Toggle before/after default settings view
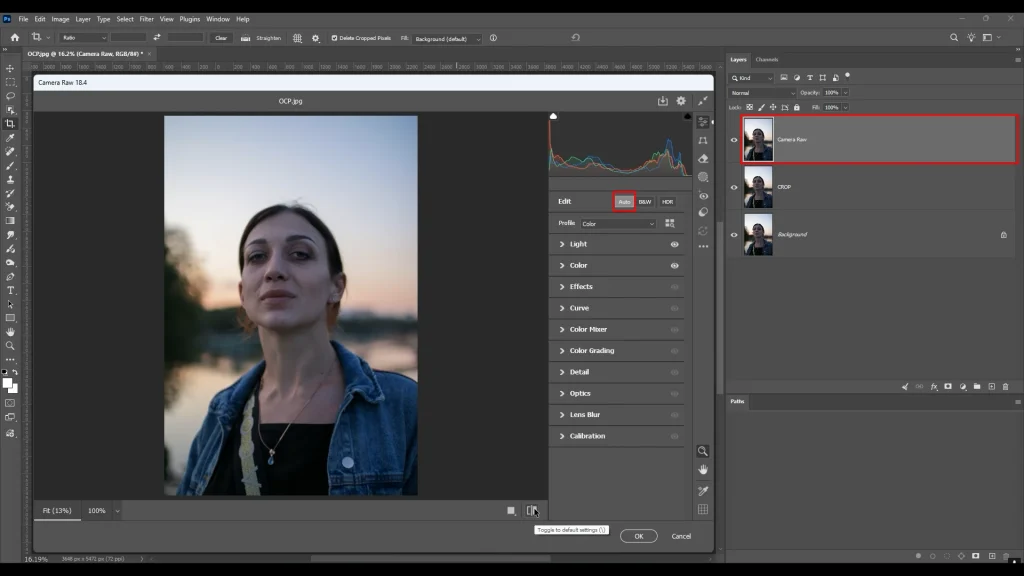This screenshot has height=576, width=1024. 532,511
